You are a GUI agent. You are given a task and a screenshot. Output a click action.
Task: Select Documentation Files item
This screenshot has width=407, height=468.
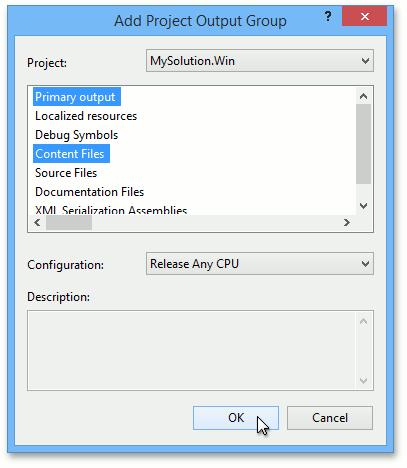coord(89,192)
